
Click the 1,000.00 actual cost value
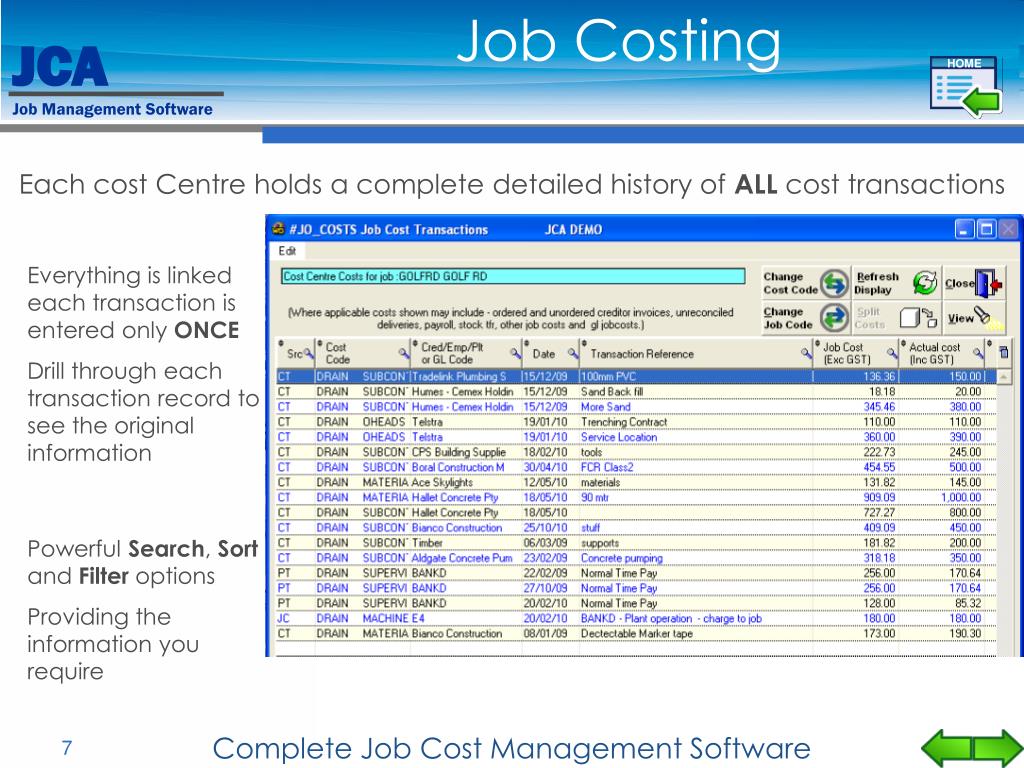point(961,498)
